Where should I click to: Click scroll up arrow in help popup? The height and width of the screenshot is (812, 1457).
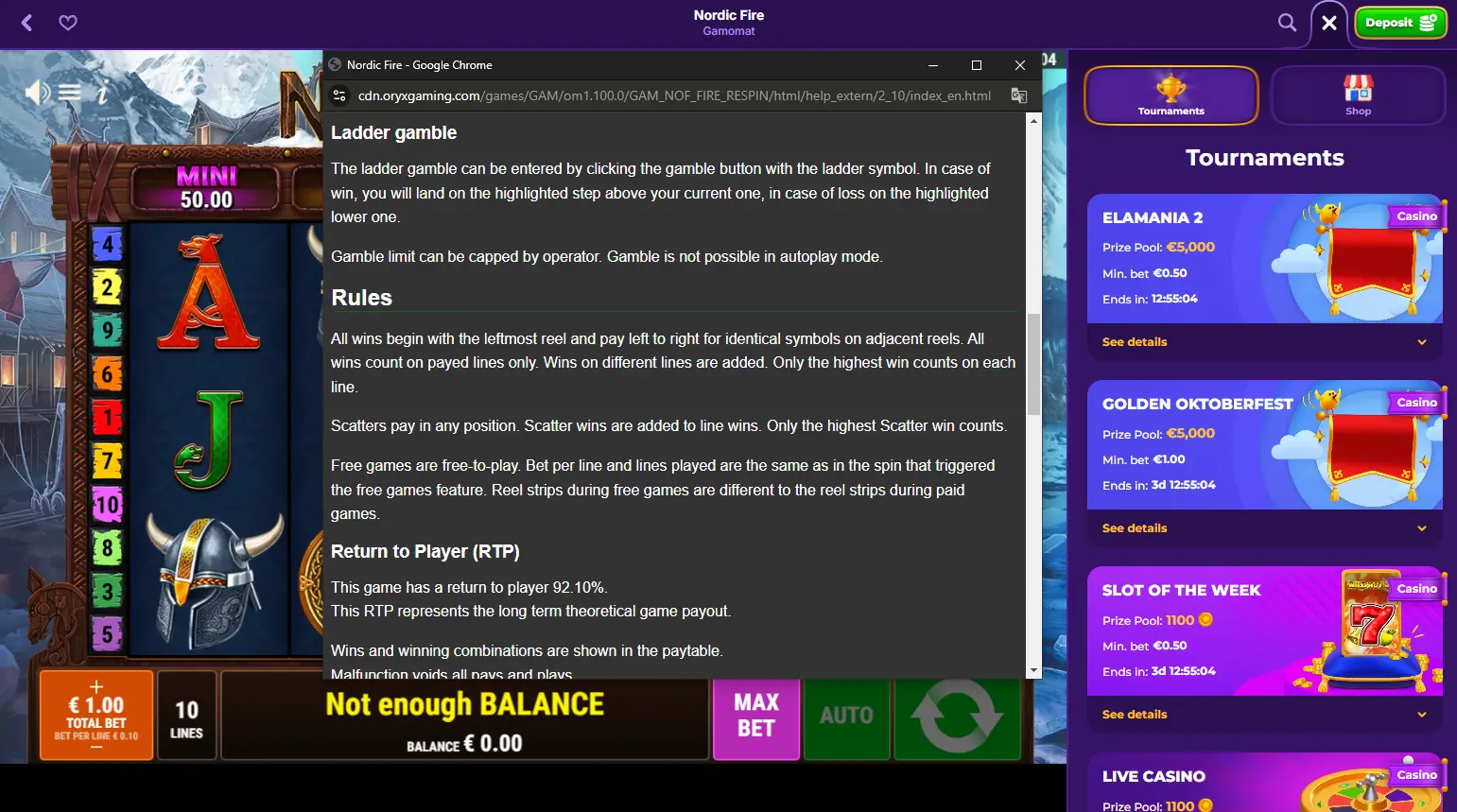pyautogui.click(x=1033, y=120)
